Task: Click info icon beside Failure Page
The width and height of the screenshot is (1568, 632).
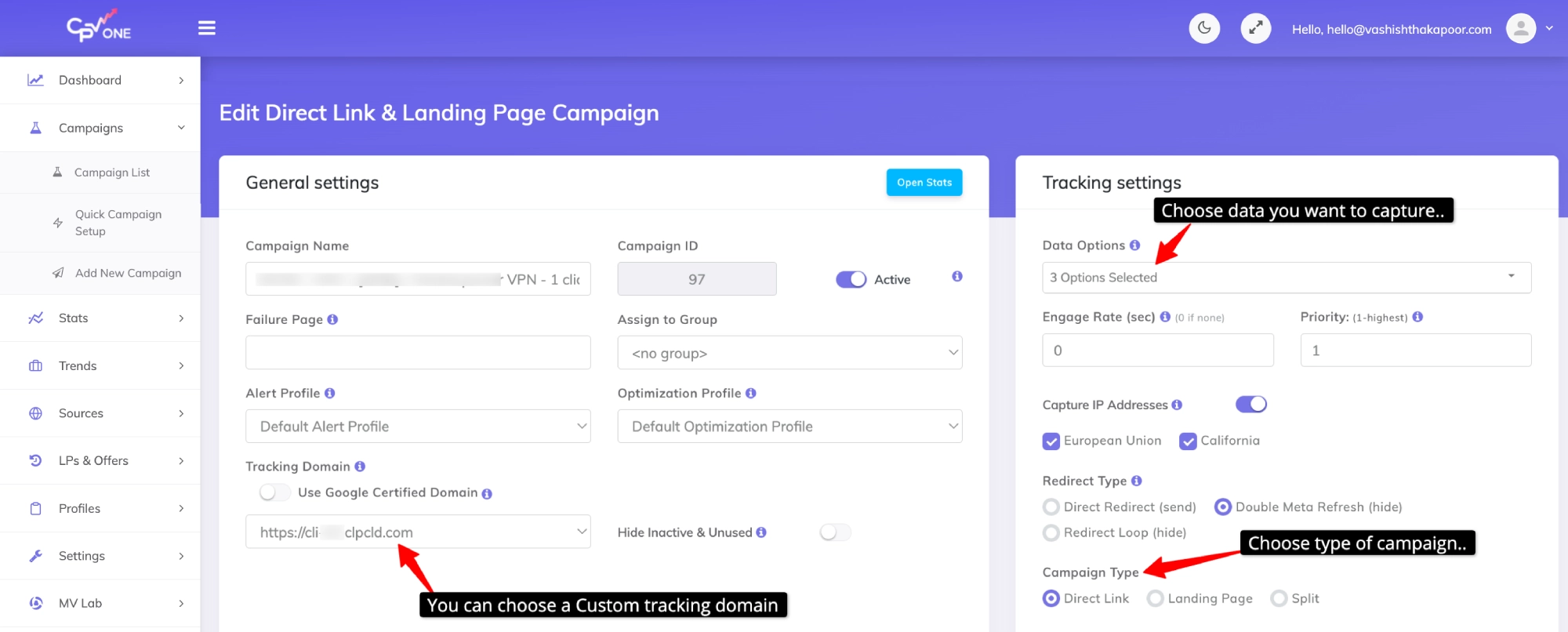Action: point(332,320)
